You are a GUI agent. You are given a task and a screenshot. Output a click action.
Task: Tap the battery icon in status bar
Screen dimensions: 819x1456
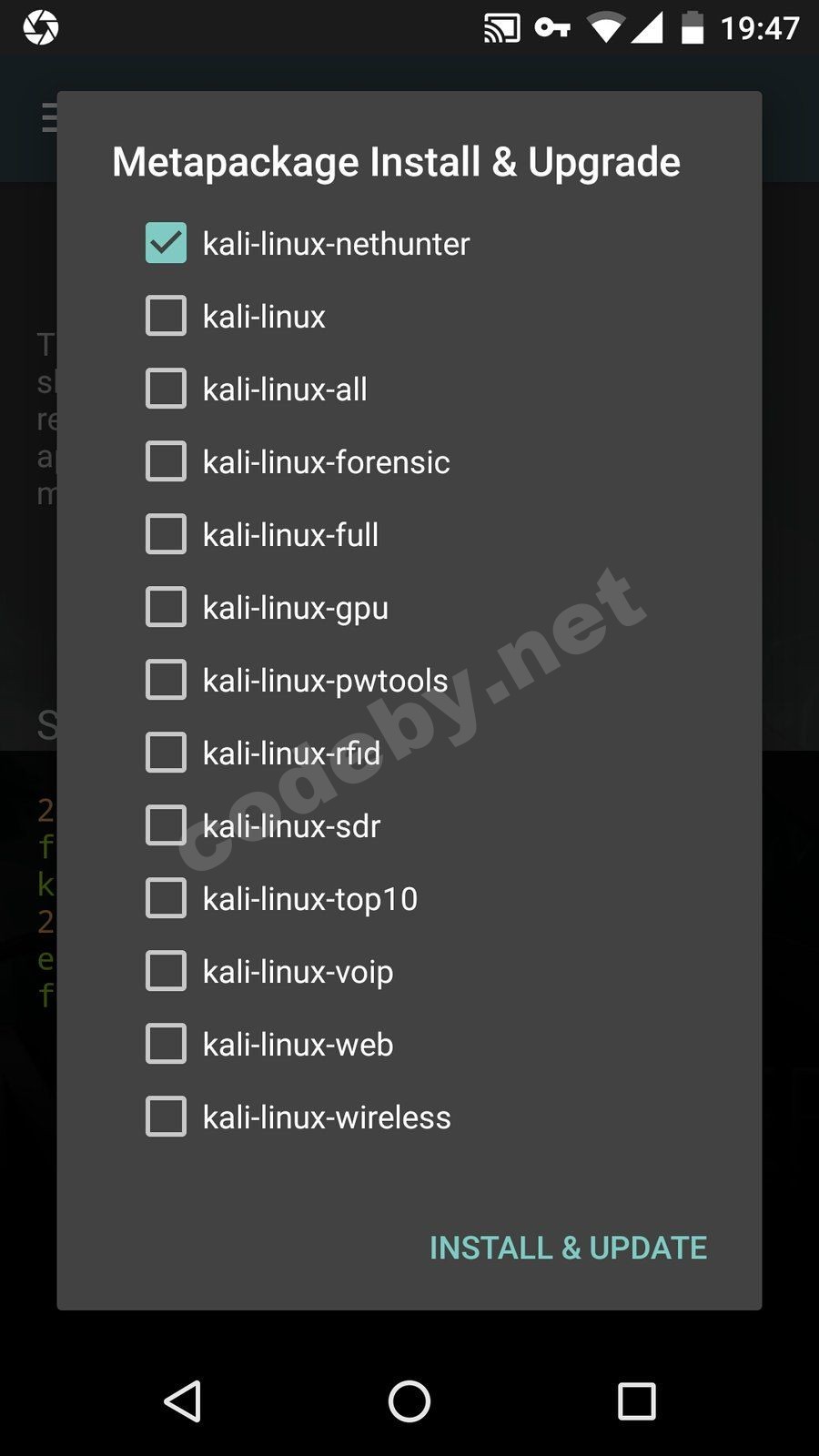693,28
